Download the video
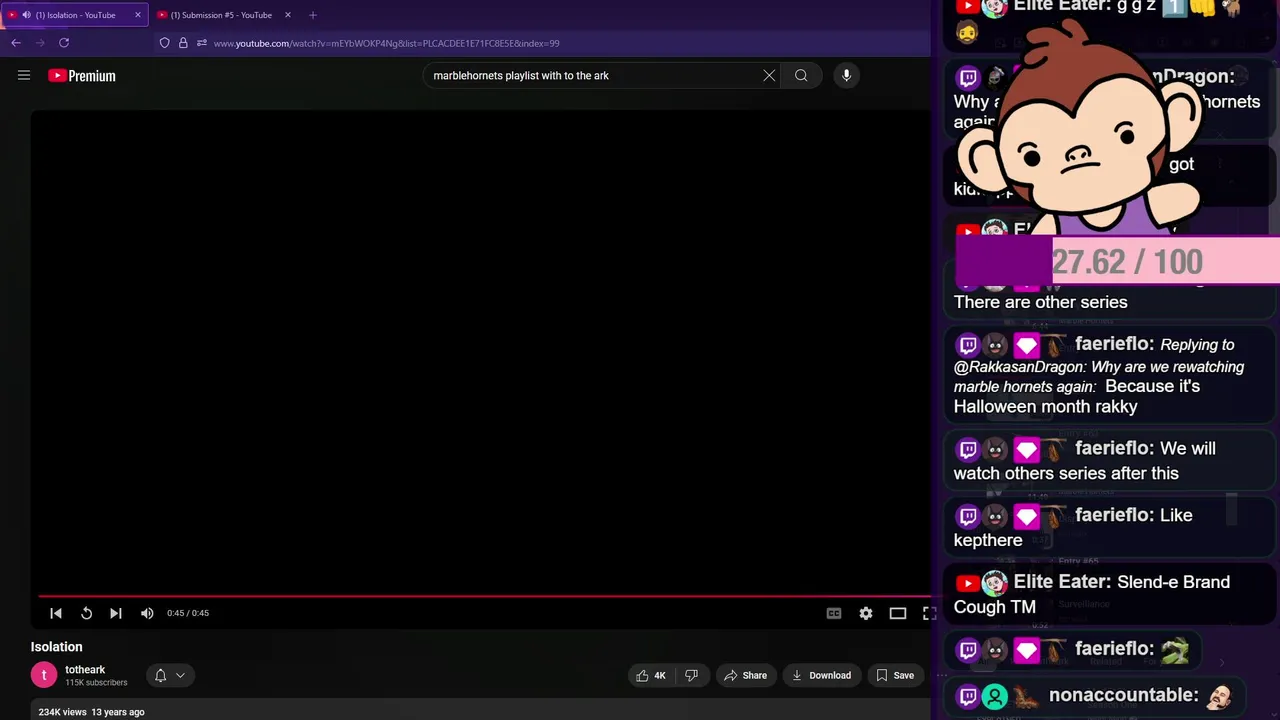 (821, 675)
